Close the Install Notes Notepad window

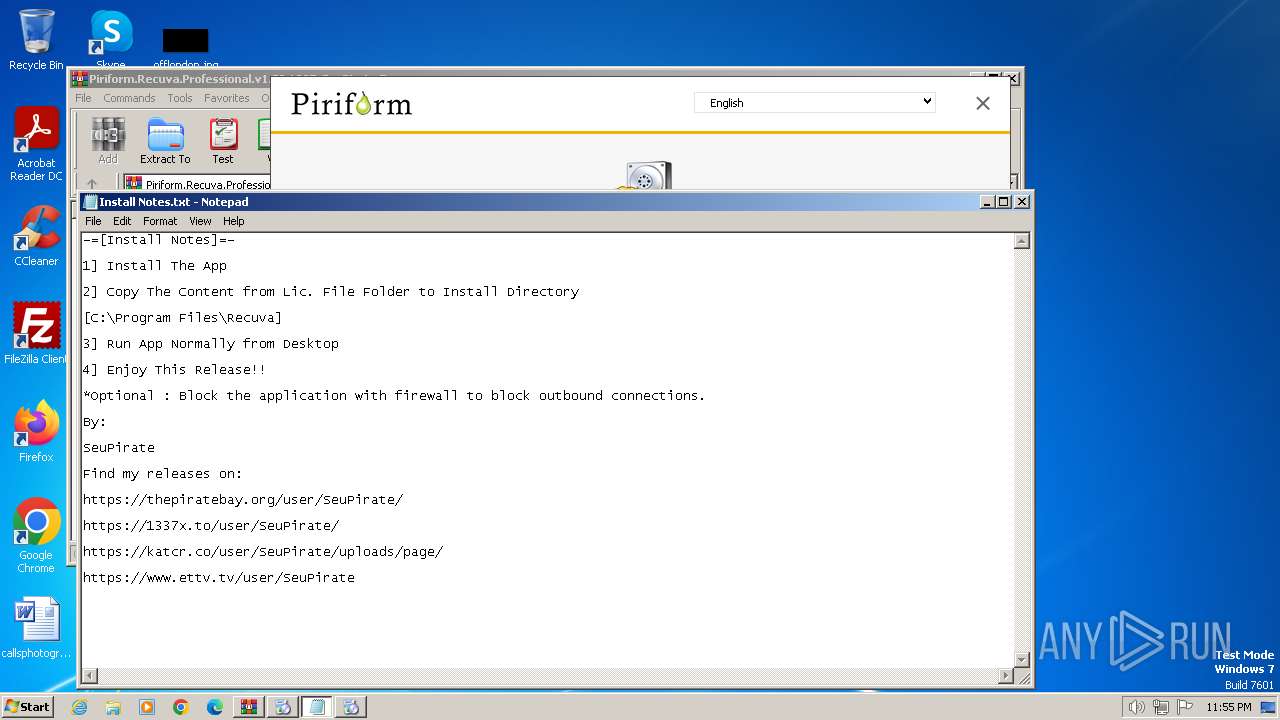1021,201
